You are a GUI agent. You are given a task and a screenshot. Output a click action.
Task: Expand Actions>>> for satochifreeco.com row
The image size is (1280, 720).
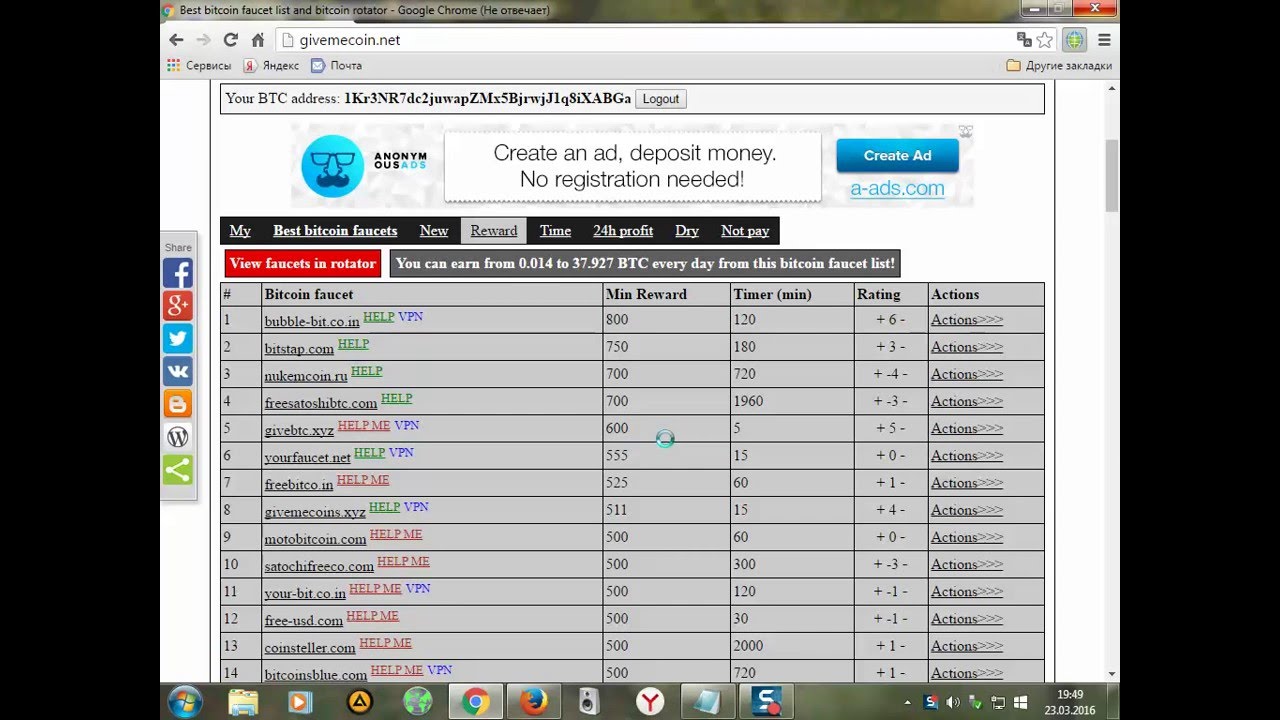pyautogui.click(x=967, y=564)
